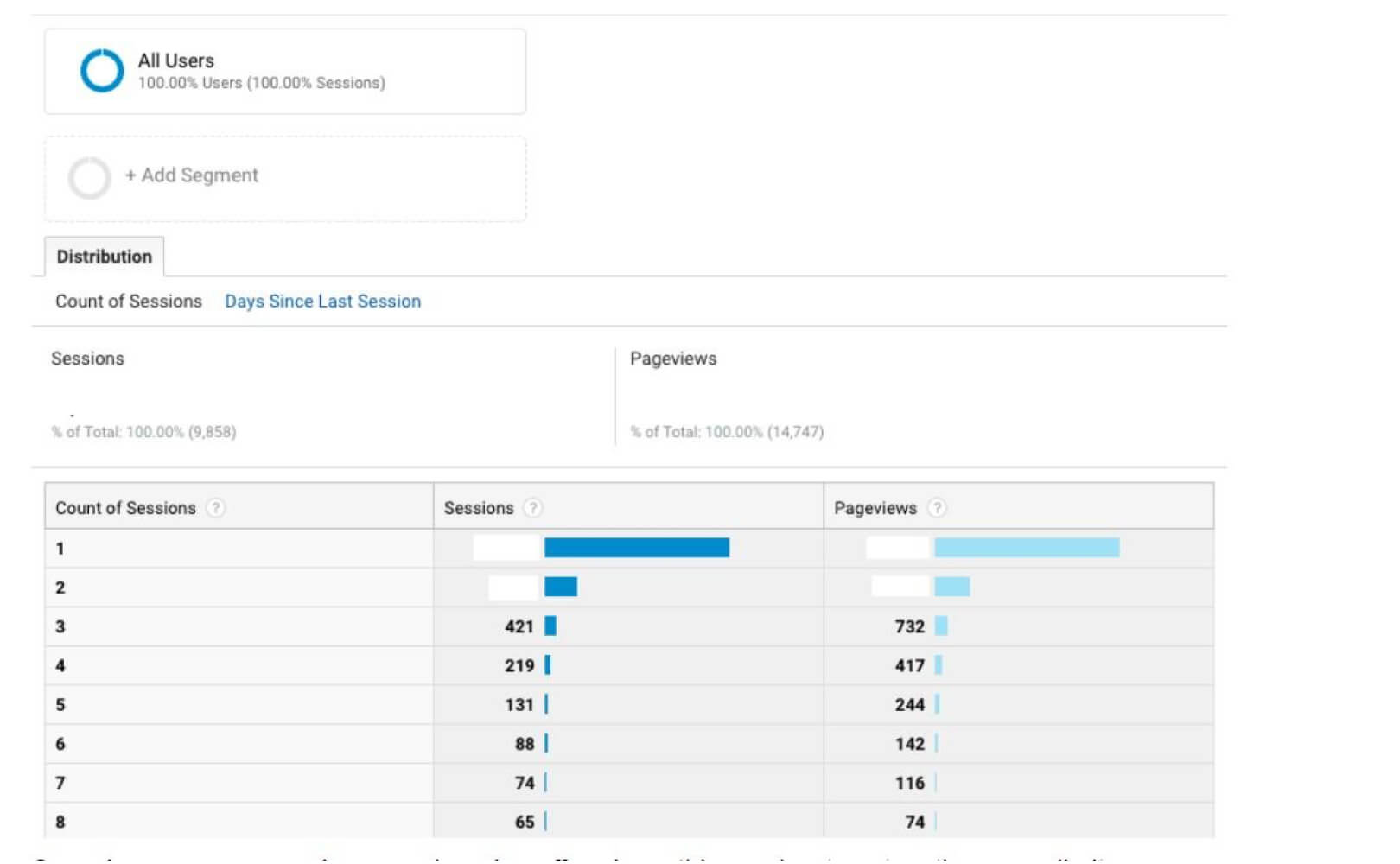Viewport: 1400px width, 864px height.
Task: Click 100.00% Users (100.00% Sessions) subtitle
Action: coord(262,83)
